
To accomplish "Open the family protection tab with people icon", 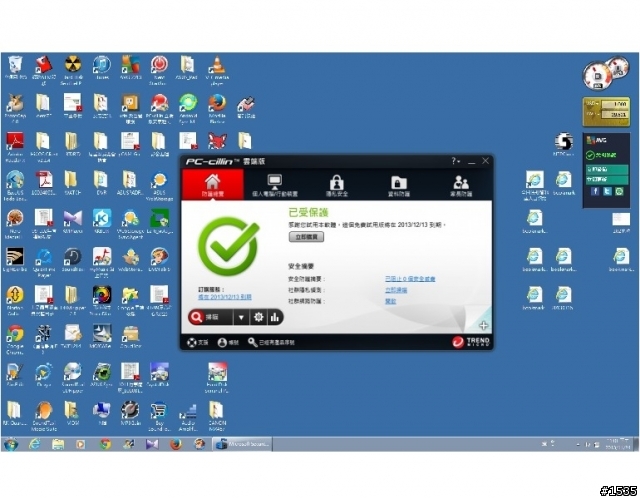I will pos(461,184).
